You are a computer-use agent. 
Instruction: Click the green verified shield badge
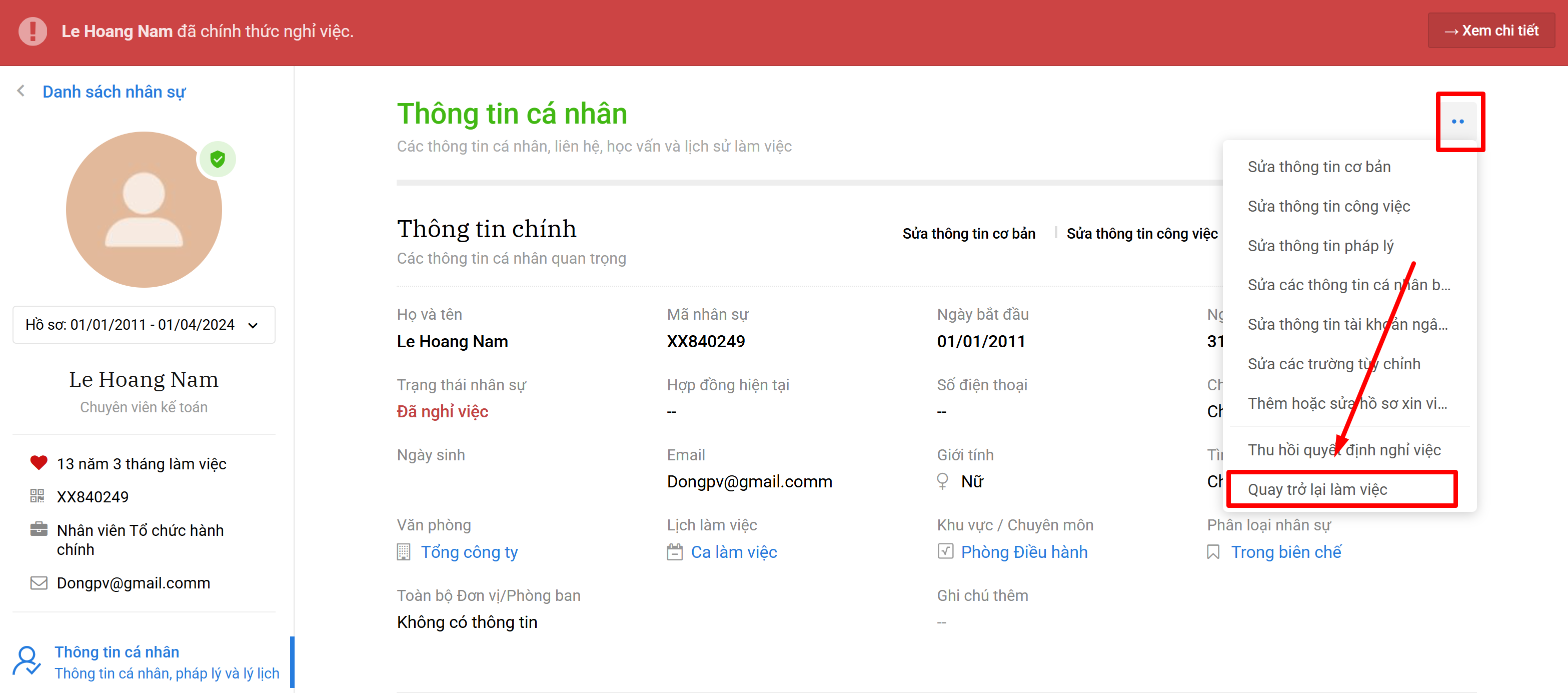click(x=217, y=160)
